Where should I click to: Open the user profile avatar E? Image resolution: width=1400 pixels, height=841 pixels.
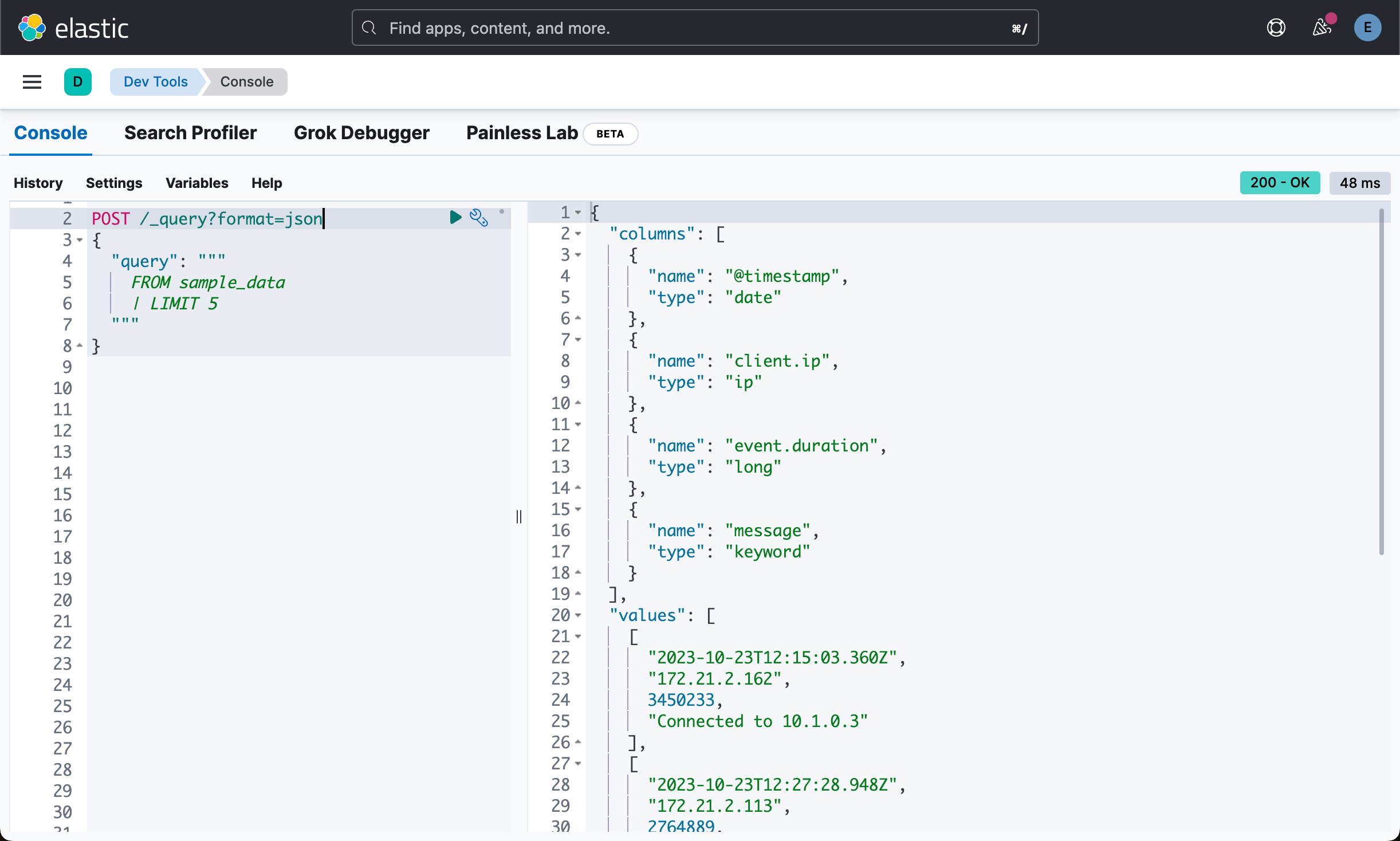[1368, 27]
